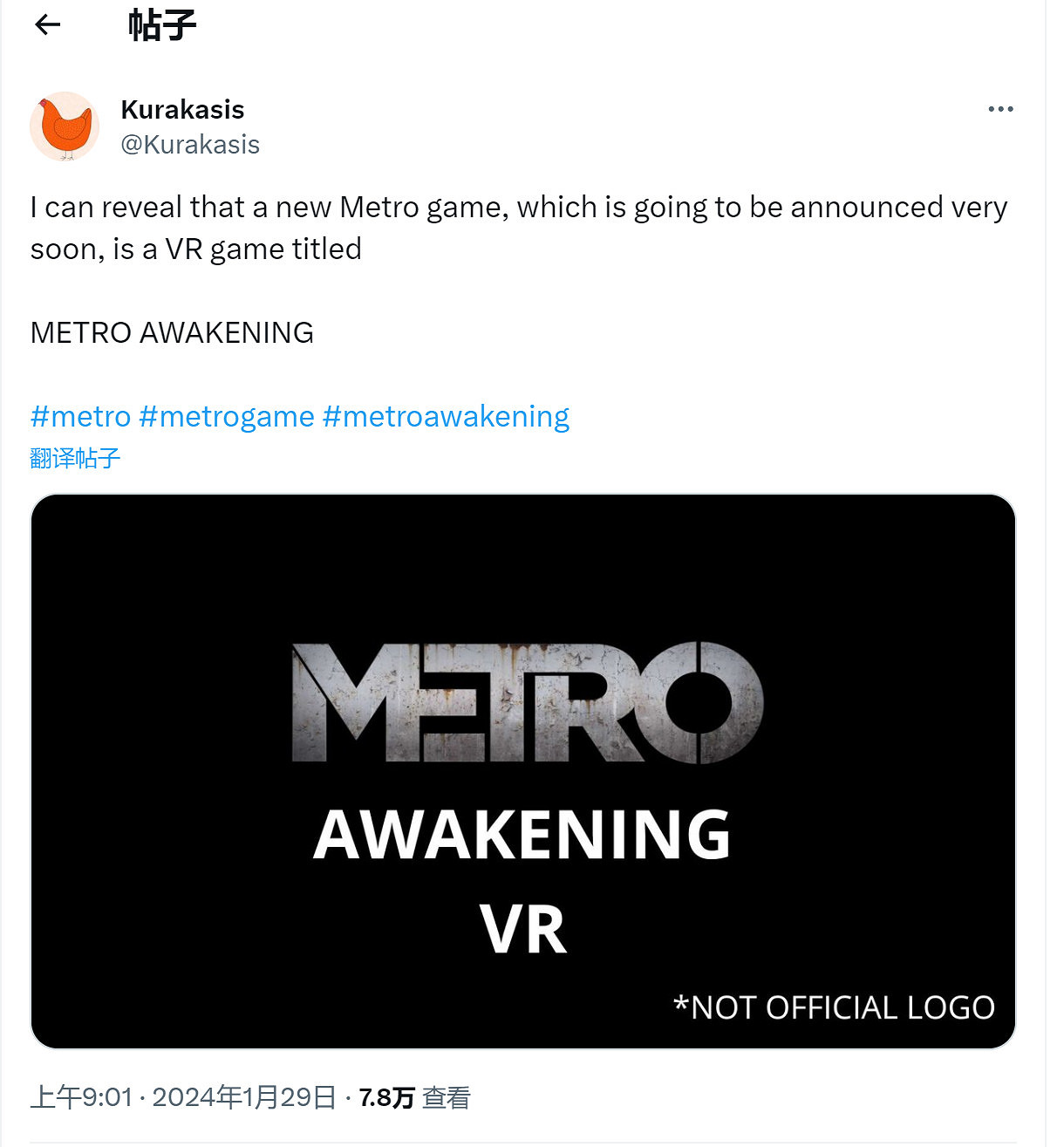1064x1147 pixels.
Task: Follow the #metrogame hashtag link
Action: (x=227, y=417)
